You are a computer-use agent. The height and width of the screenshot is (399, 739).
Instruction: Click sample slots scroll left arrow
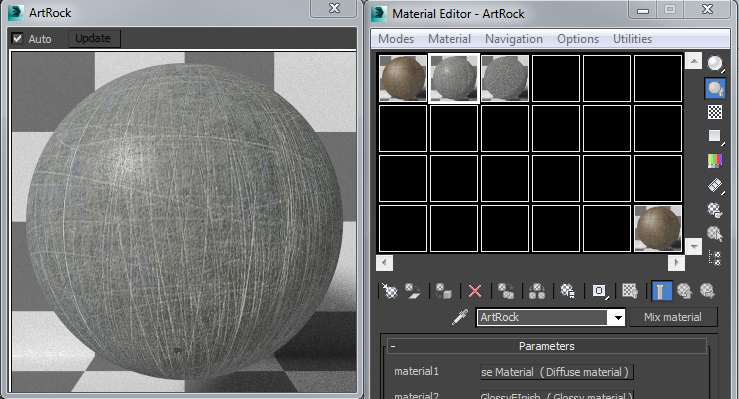click(x=384, y=262)
